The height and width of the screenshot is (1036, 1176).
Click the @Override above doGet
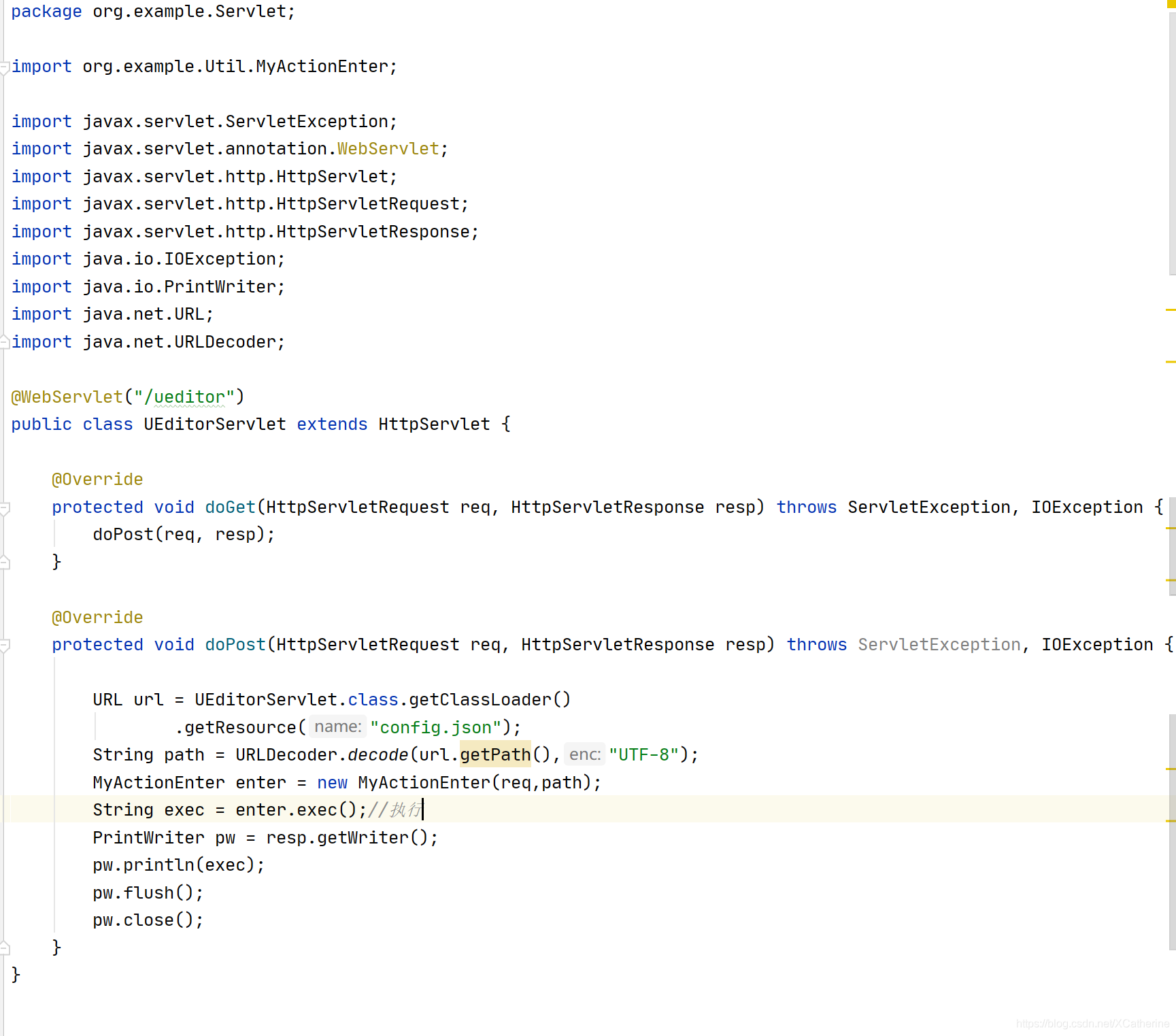97,480
